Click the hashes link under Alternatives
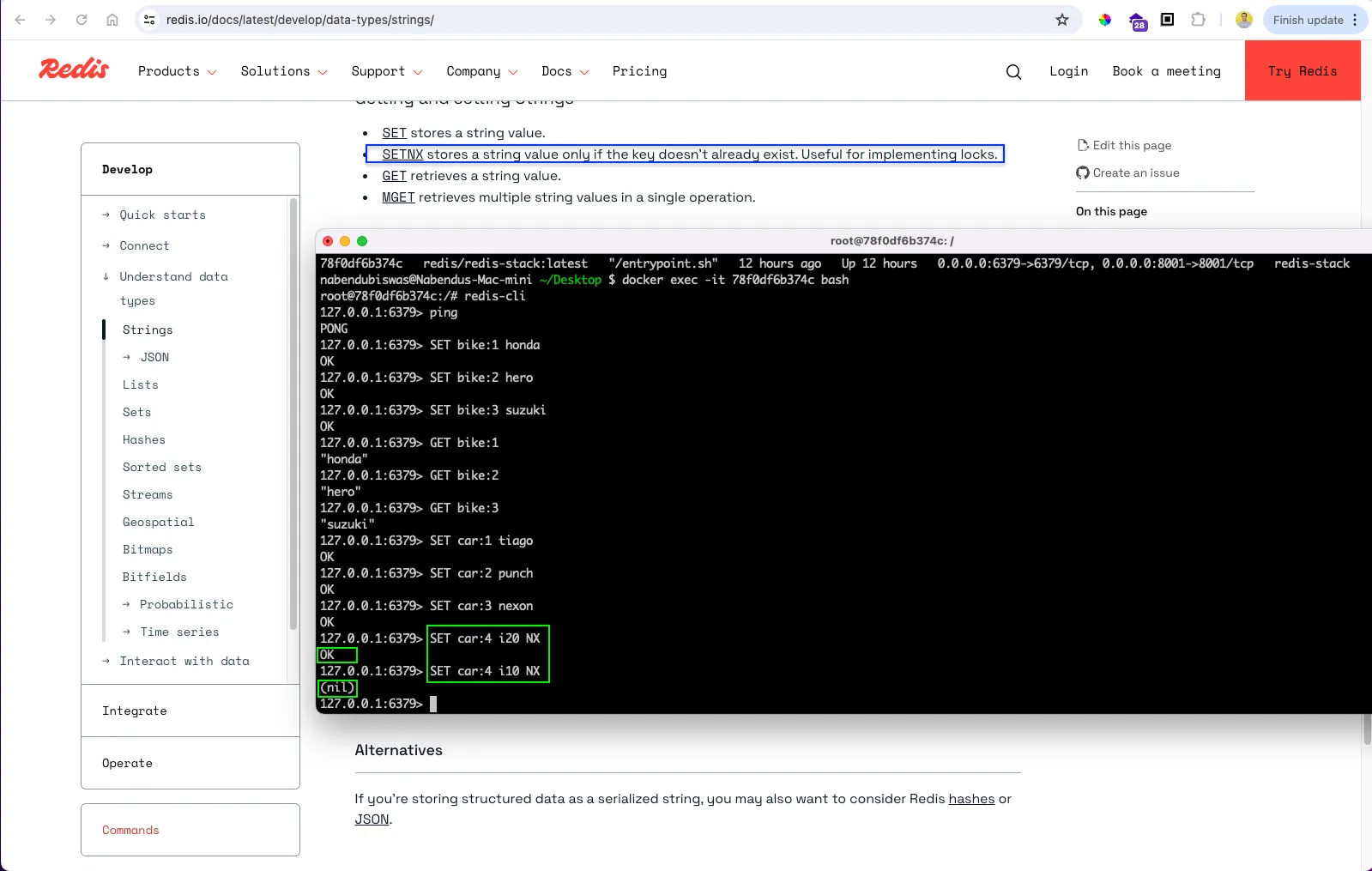 [x=971, y=799]
